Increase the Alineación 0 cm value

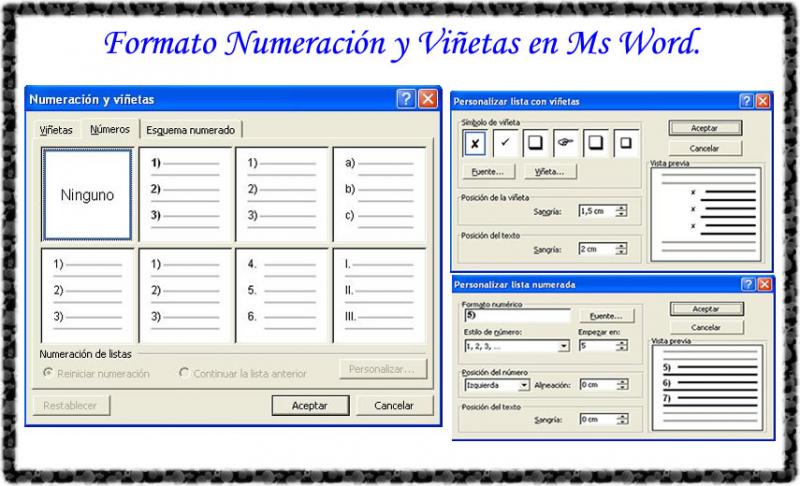point(622,382)
